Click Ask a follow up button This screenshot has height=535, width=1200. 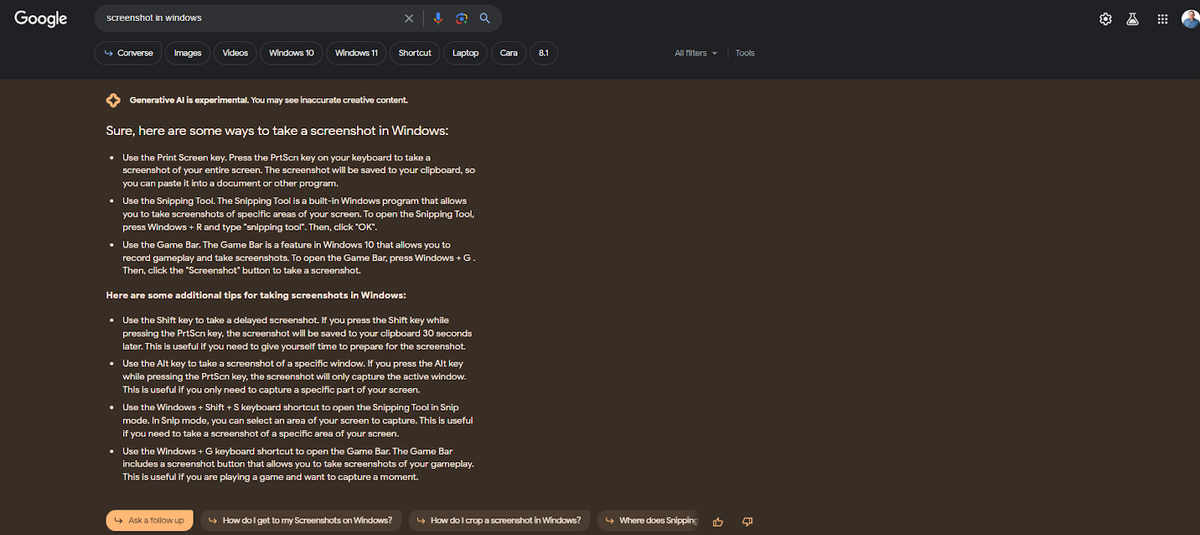(149, 520)
